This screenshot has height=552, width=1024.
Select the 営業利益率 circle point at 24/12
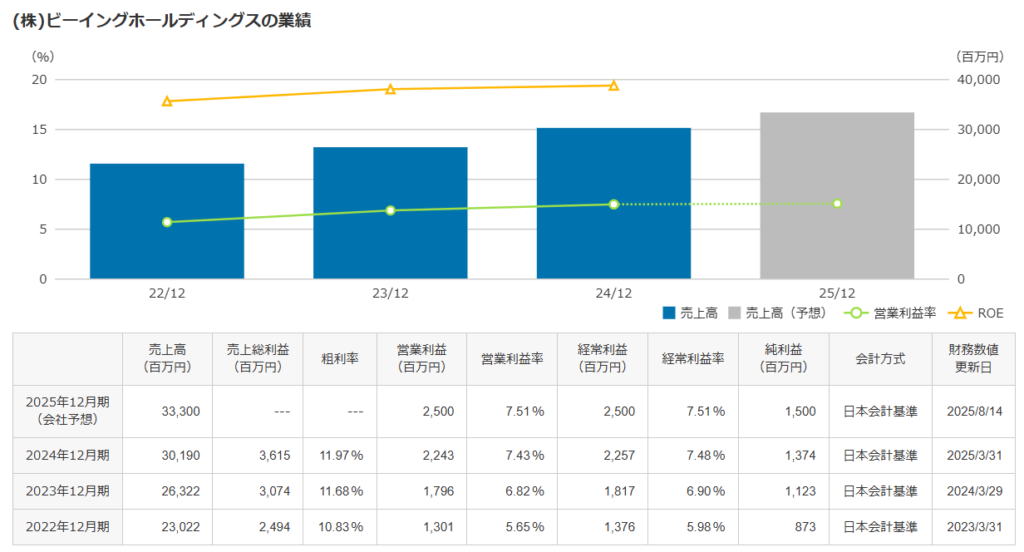pos(614,204)
